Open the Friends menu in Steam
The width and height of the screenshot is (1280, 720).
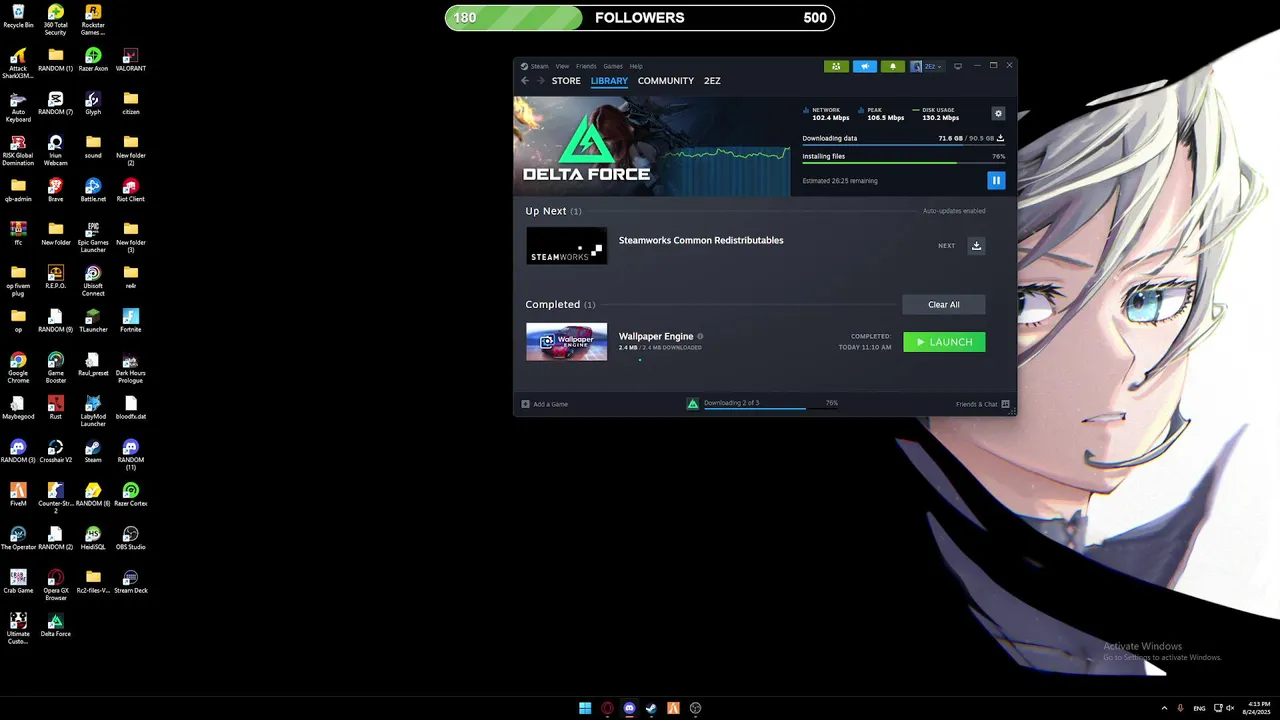click(x=586, y=66)
